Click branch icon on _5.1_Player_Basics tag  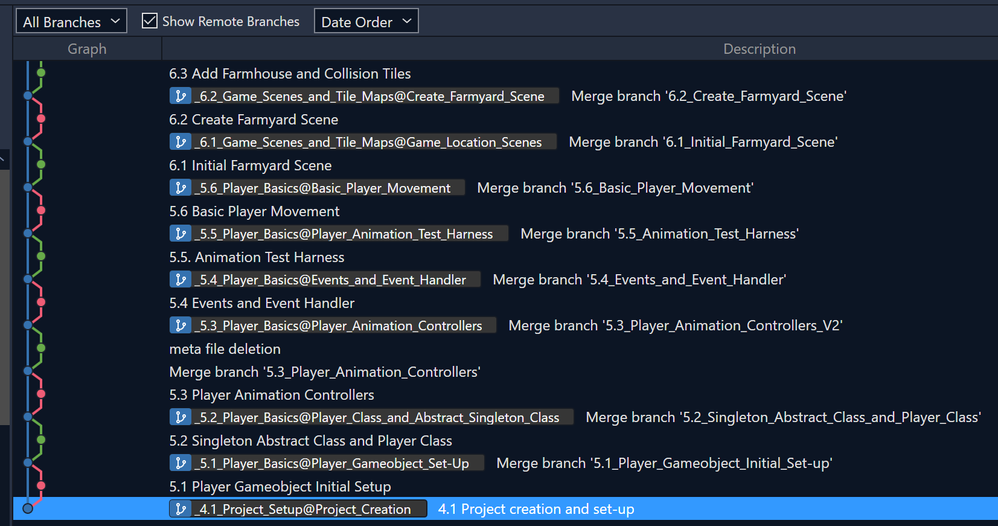pos(181,463)
